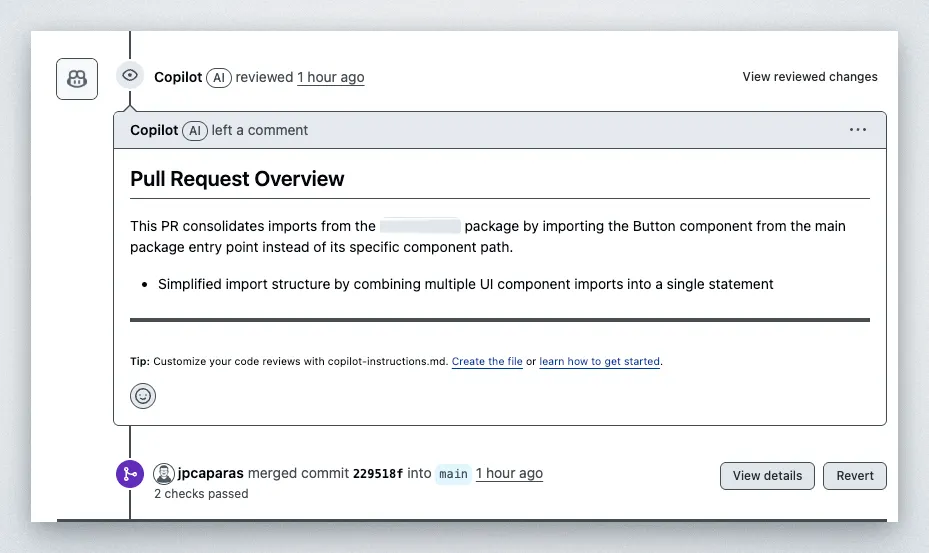
Task: Click the Copilot avatar icon on the left
Action: click(x=77, y=78)
